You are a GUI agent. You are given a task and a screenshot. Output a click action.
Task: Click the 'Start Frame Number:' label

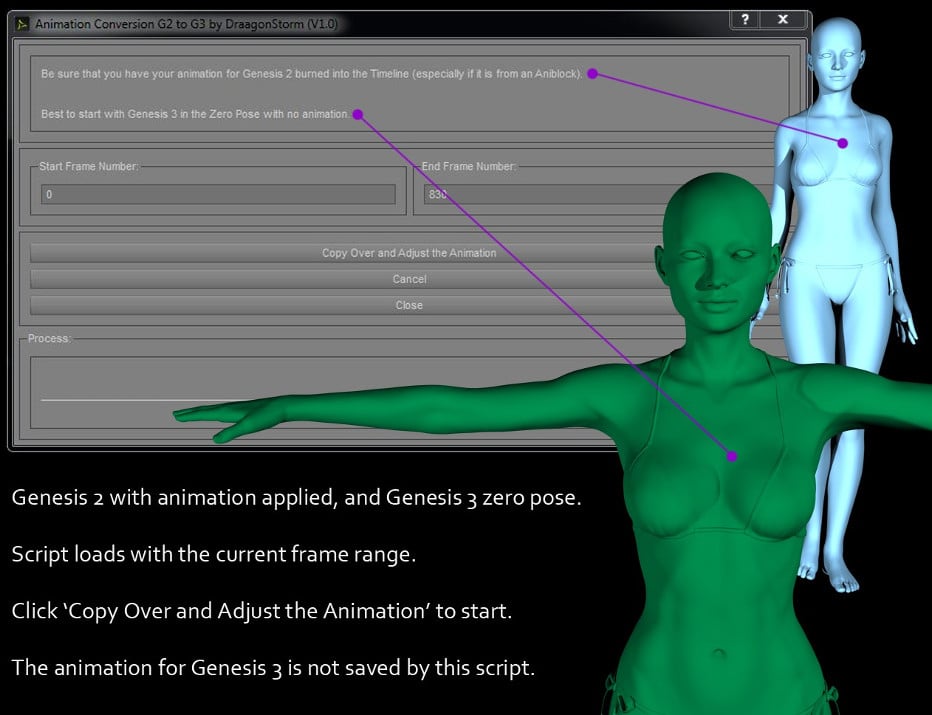[x=89, y=166]
